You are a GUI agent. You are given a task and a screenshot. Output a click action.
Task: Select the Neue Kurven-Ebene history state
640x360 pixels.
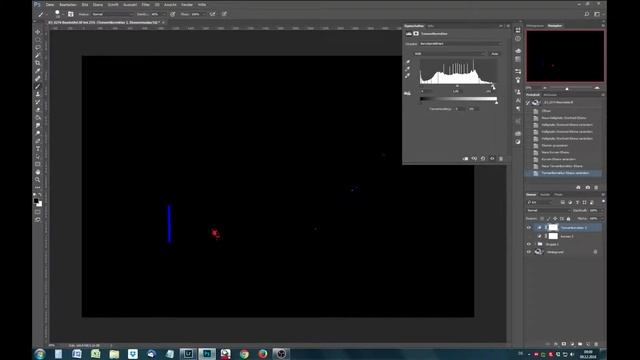[x=555, y=152]
